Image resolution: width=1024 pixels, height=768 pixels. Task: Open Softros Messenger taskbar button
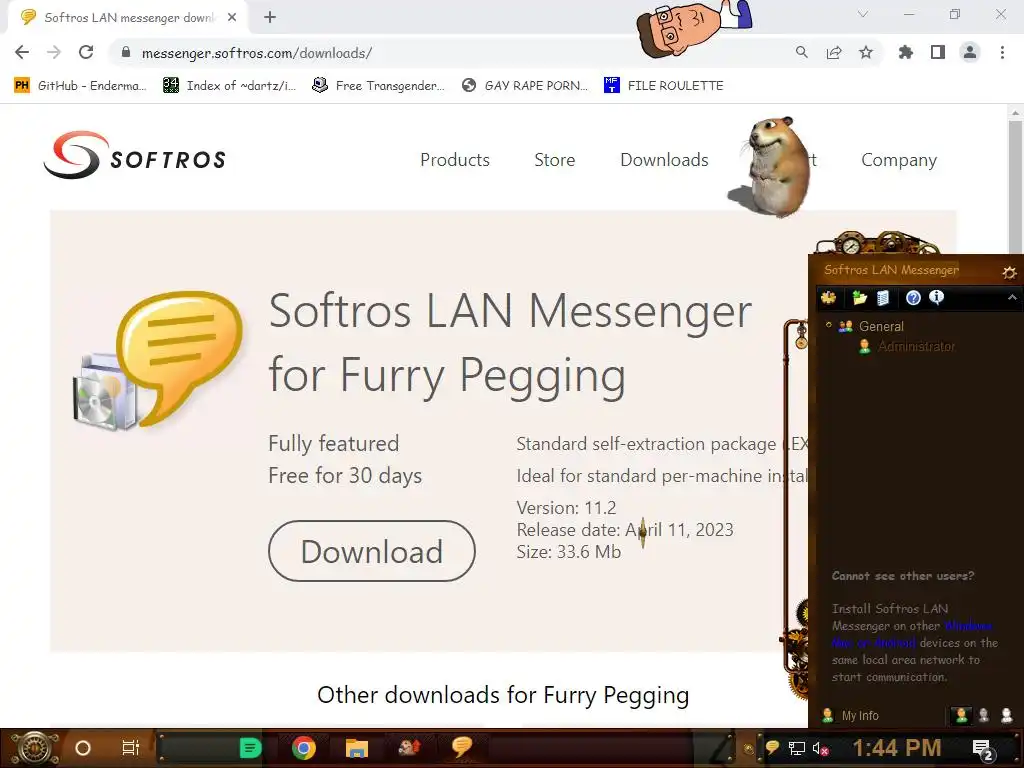coord(462,747)
